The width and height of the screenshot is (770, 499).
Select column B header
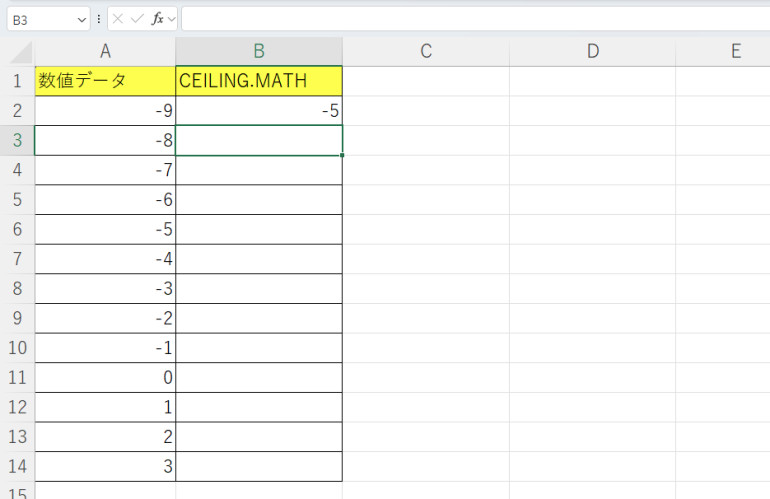point(258,52)
